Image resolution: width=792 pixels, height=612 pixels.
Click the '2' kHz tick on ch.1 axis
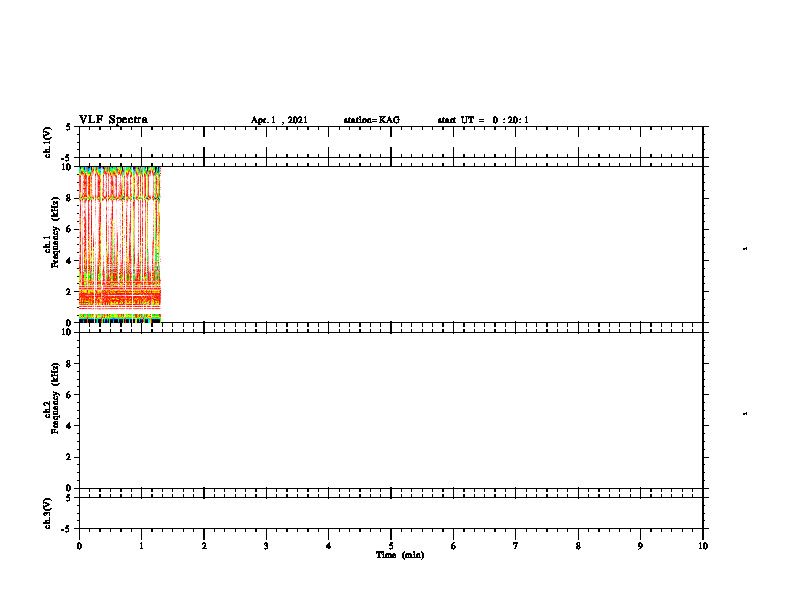[69, 292]
